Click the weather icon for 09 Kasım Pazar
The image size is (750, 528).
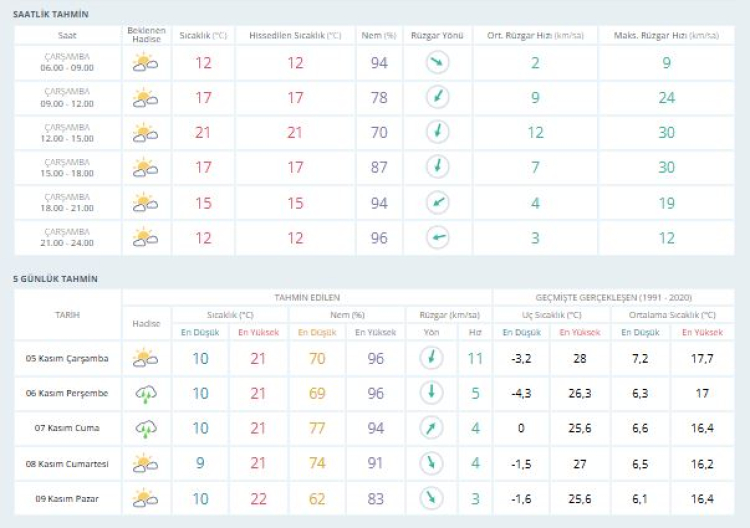point(146,497)
